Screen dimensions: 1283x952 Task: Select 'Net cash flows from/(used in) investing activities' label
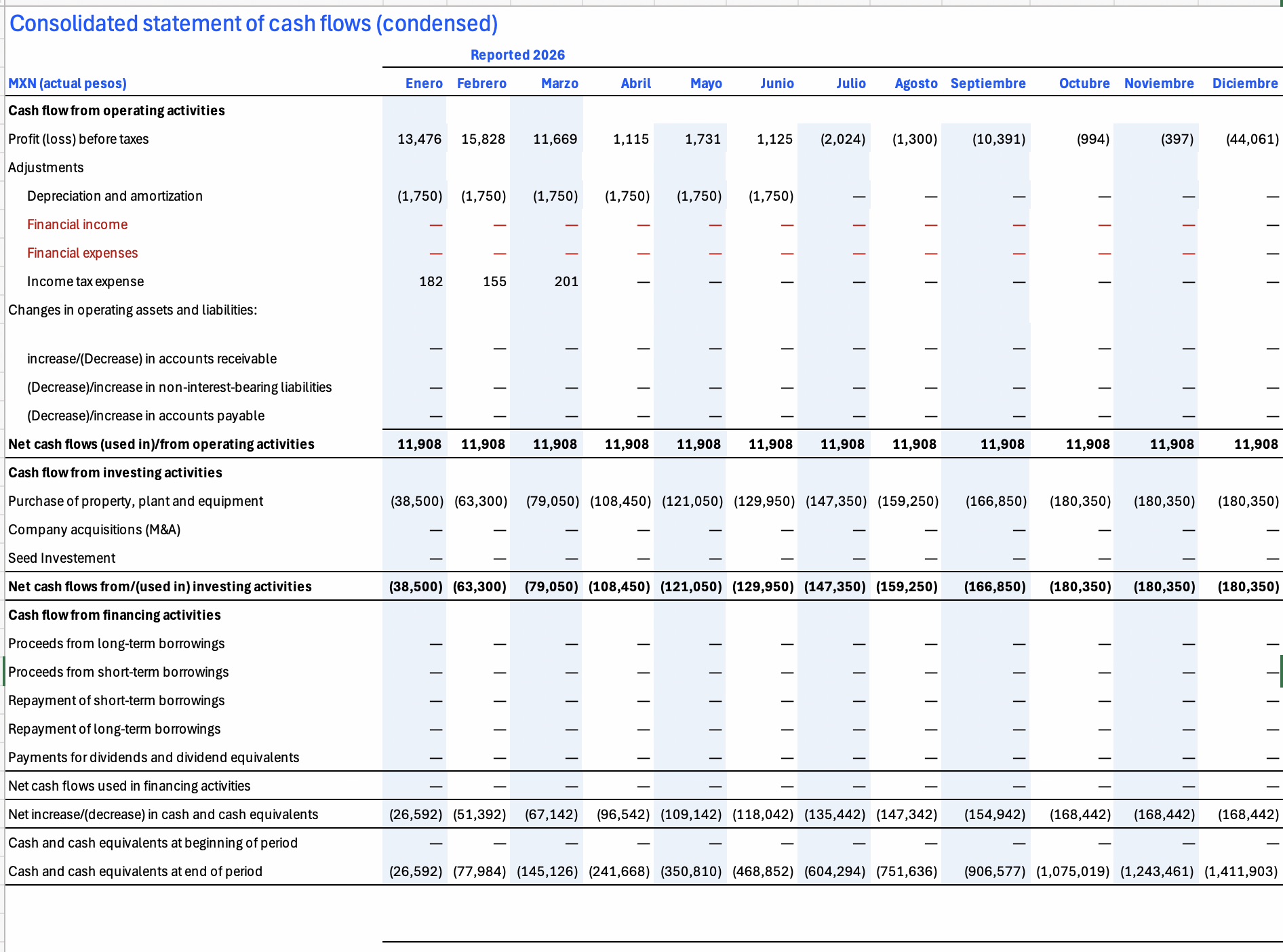click(160, 587)
